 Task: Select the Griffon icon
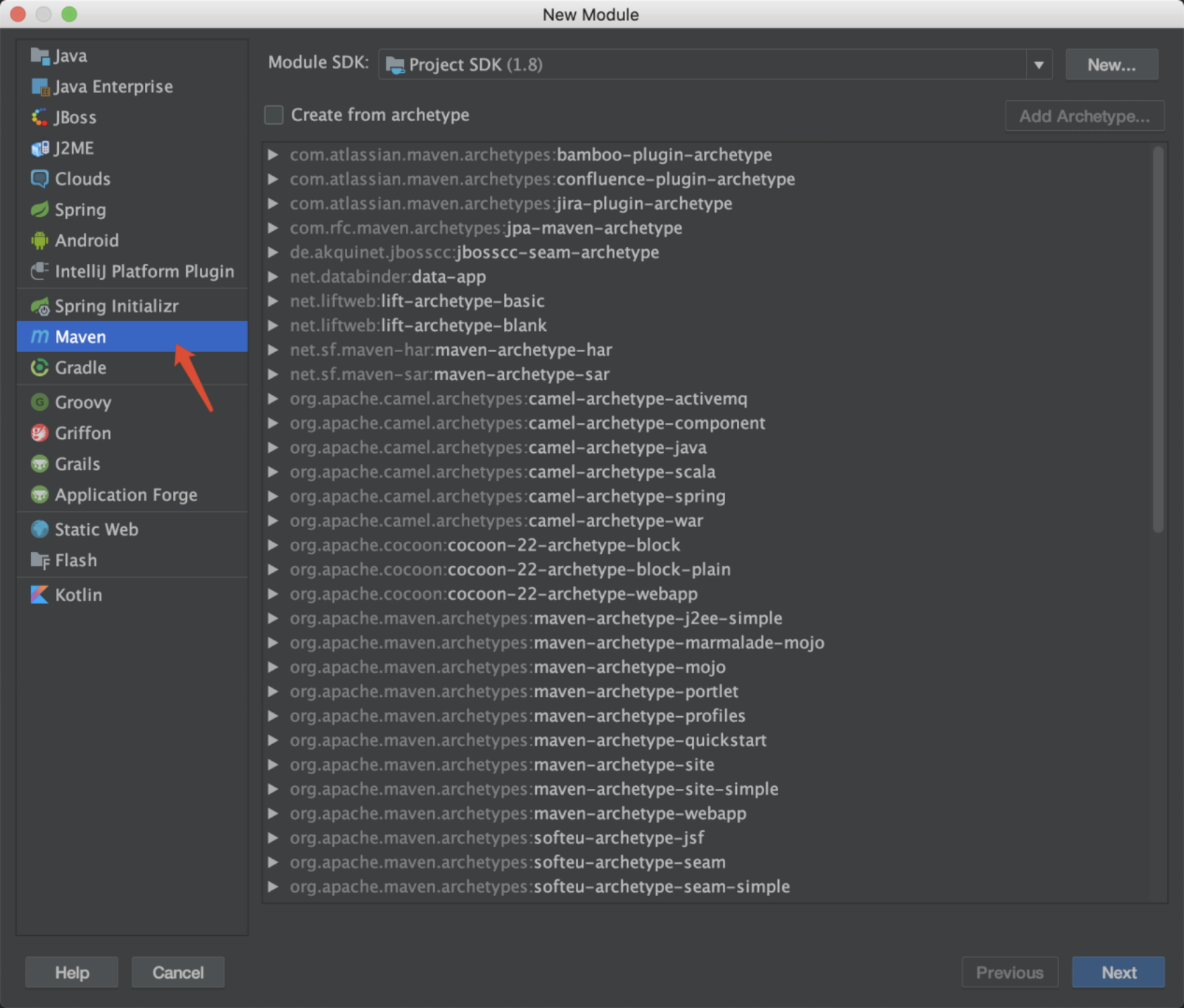pos(40,433)
